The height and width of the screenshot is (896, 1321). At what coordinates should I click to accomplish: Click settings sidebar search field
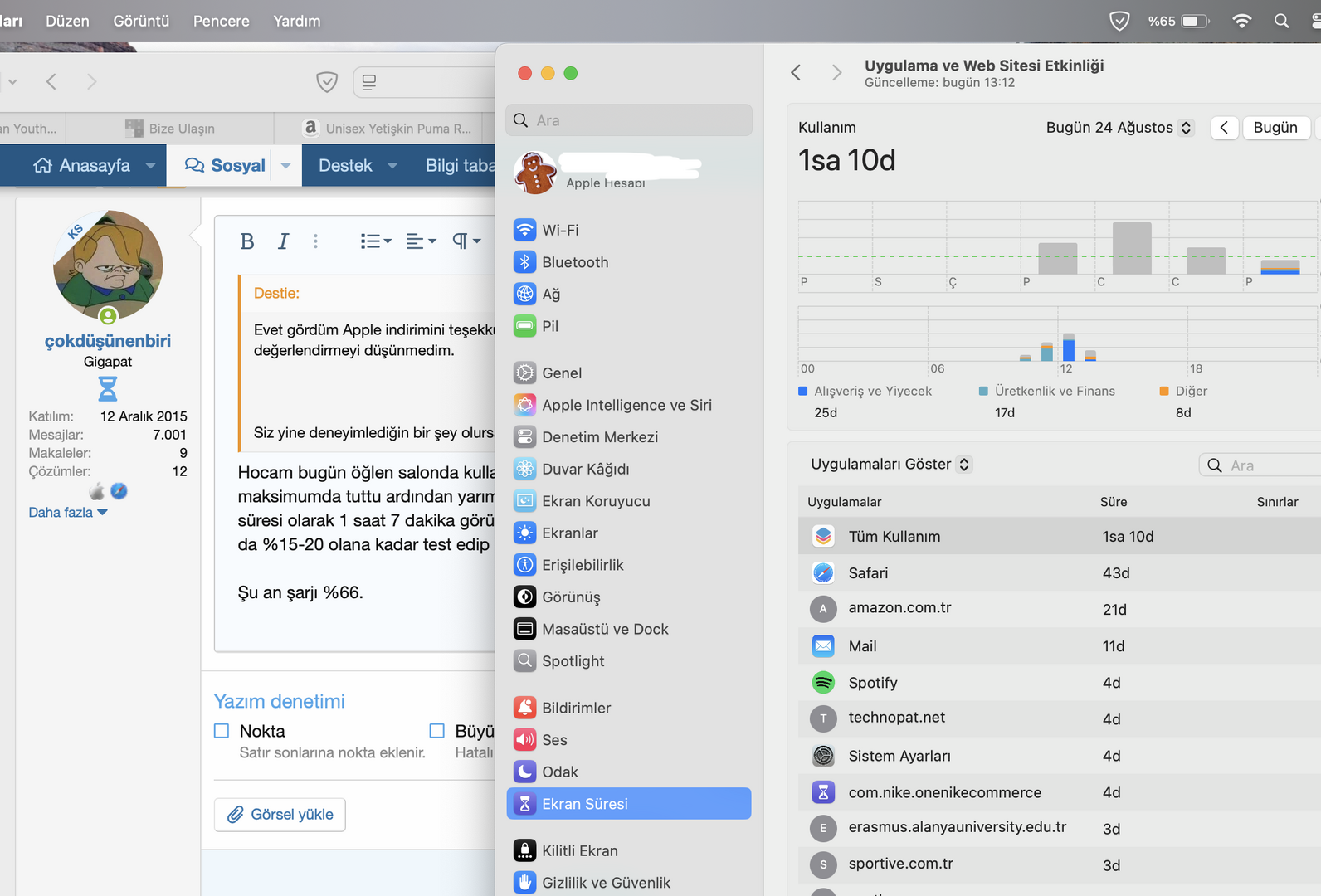[628, 120]
